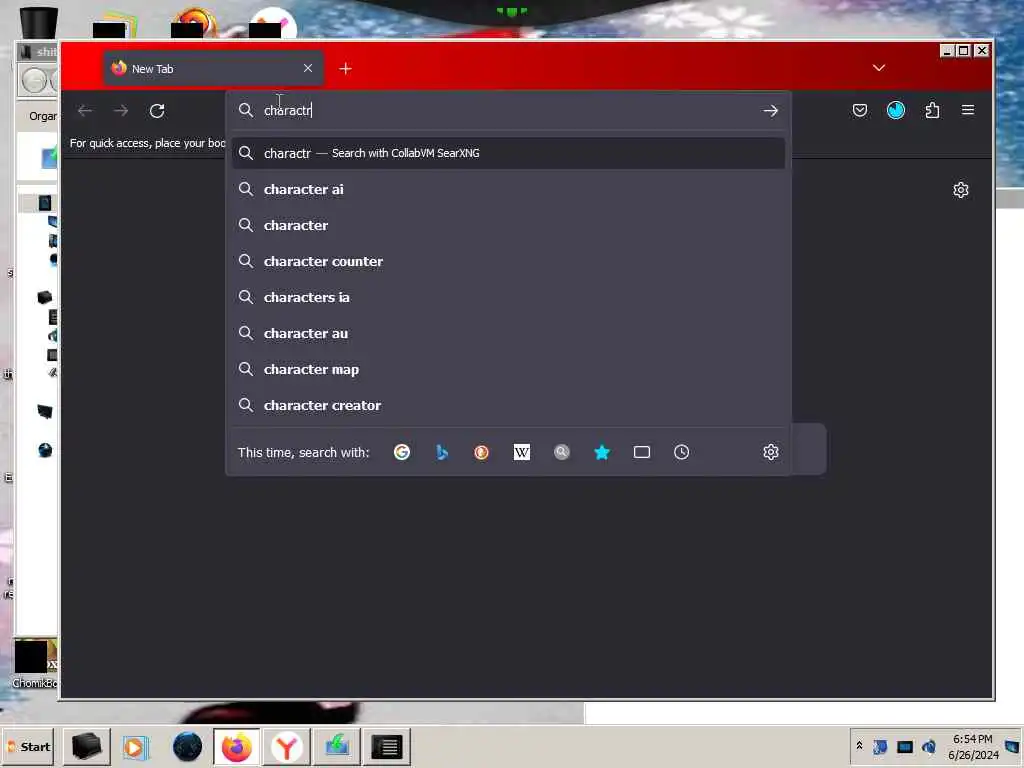The image size is (1024, 768).
Task: Search in history with clock icon
Action: [682, 452]
